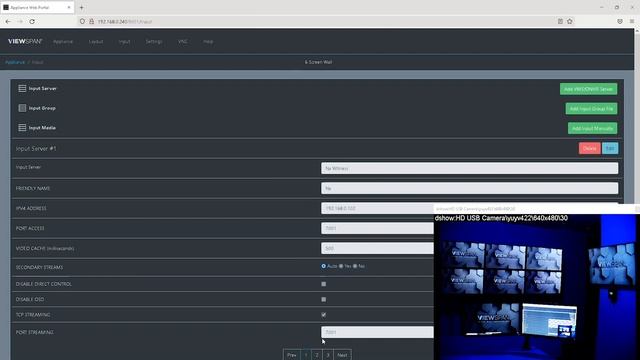Click the dshow:HD USB Camera overlay caption
640x360 pixels.
(501, 218)
